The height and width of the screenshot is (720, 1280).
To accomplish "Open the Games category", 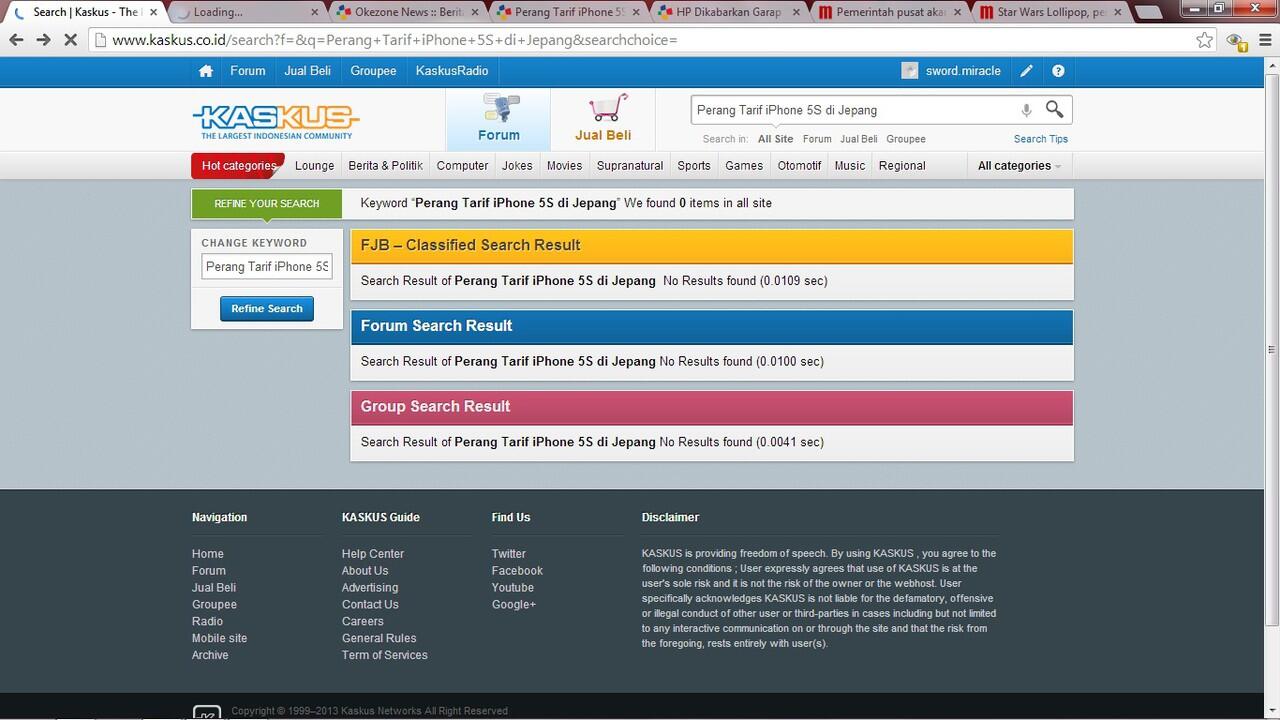I will 744,166.
